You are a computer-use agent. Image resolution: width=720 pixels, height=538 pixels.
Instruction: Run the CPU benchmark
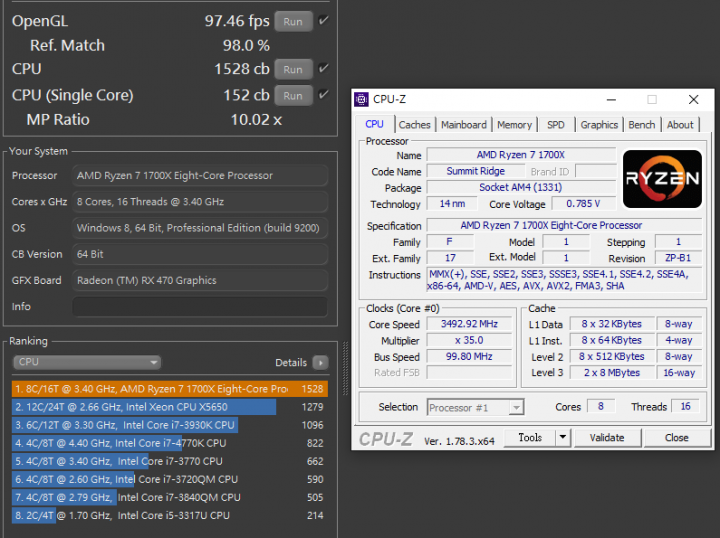click(x=293, y=69)
